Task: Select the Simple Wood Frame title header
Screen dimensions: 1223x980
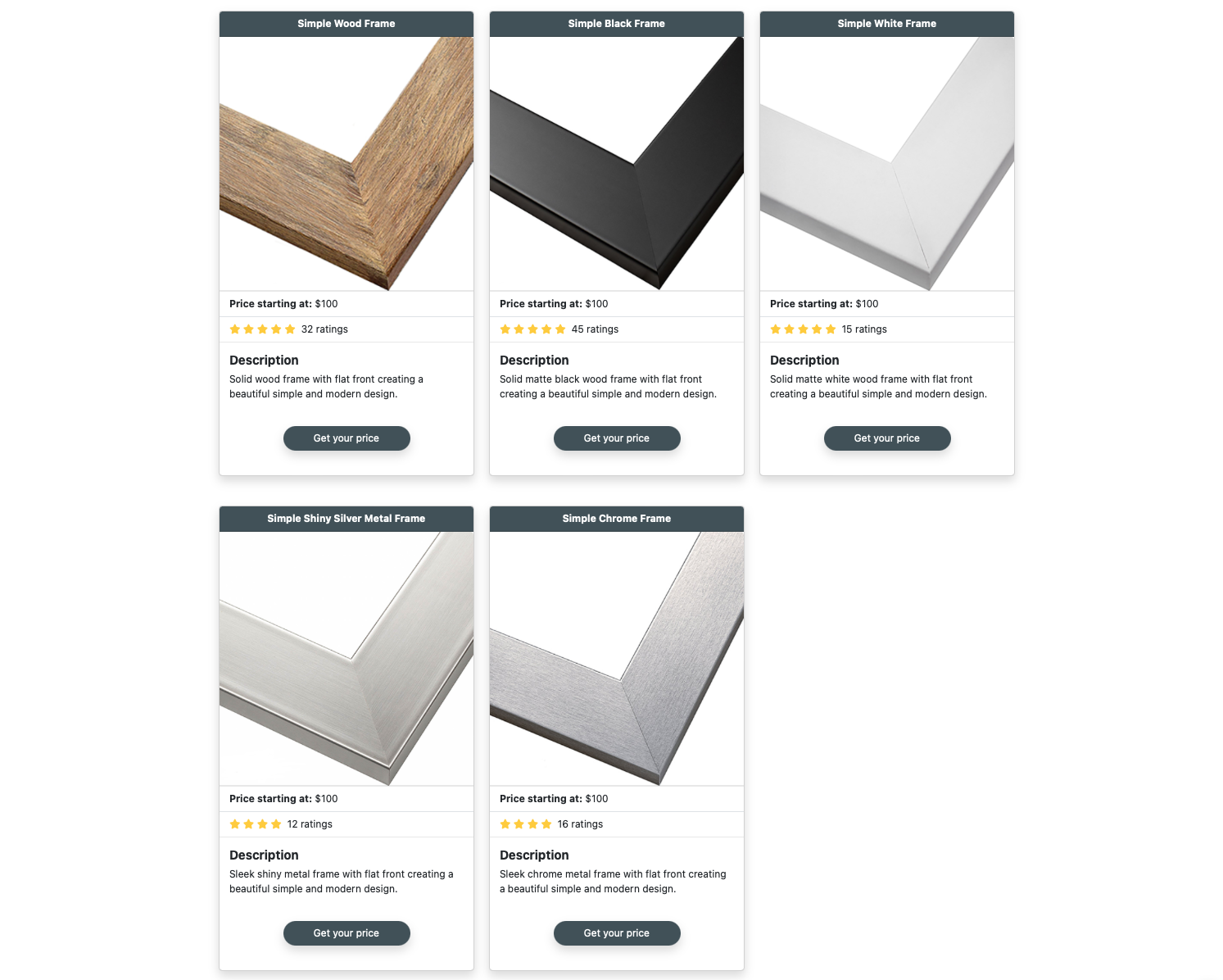Action: [x=347, y=24]
